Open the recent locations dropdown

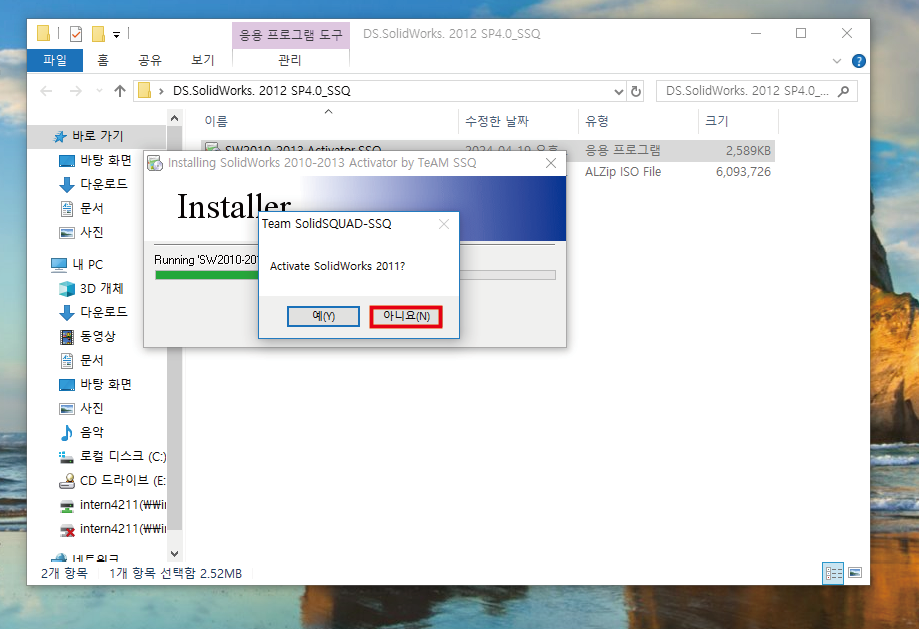click(x=99, y=91)
